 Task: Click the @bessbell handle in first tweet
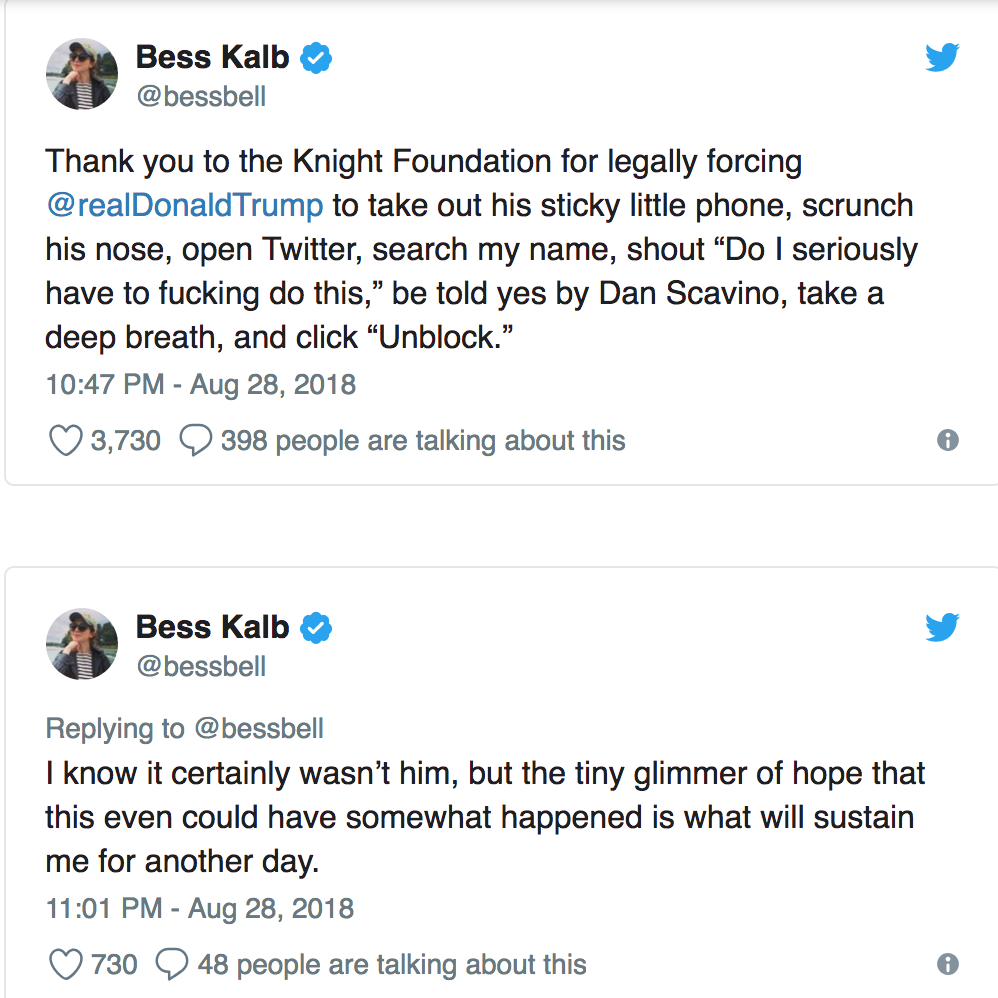click(200, 97)
